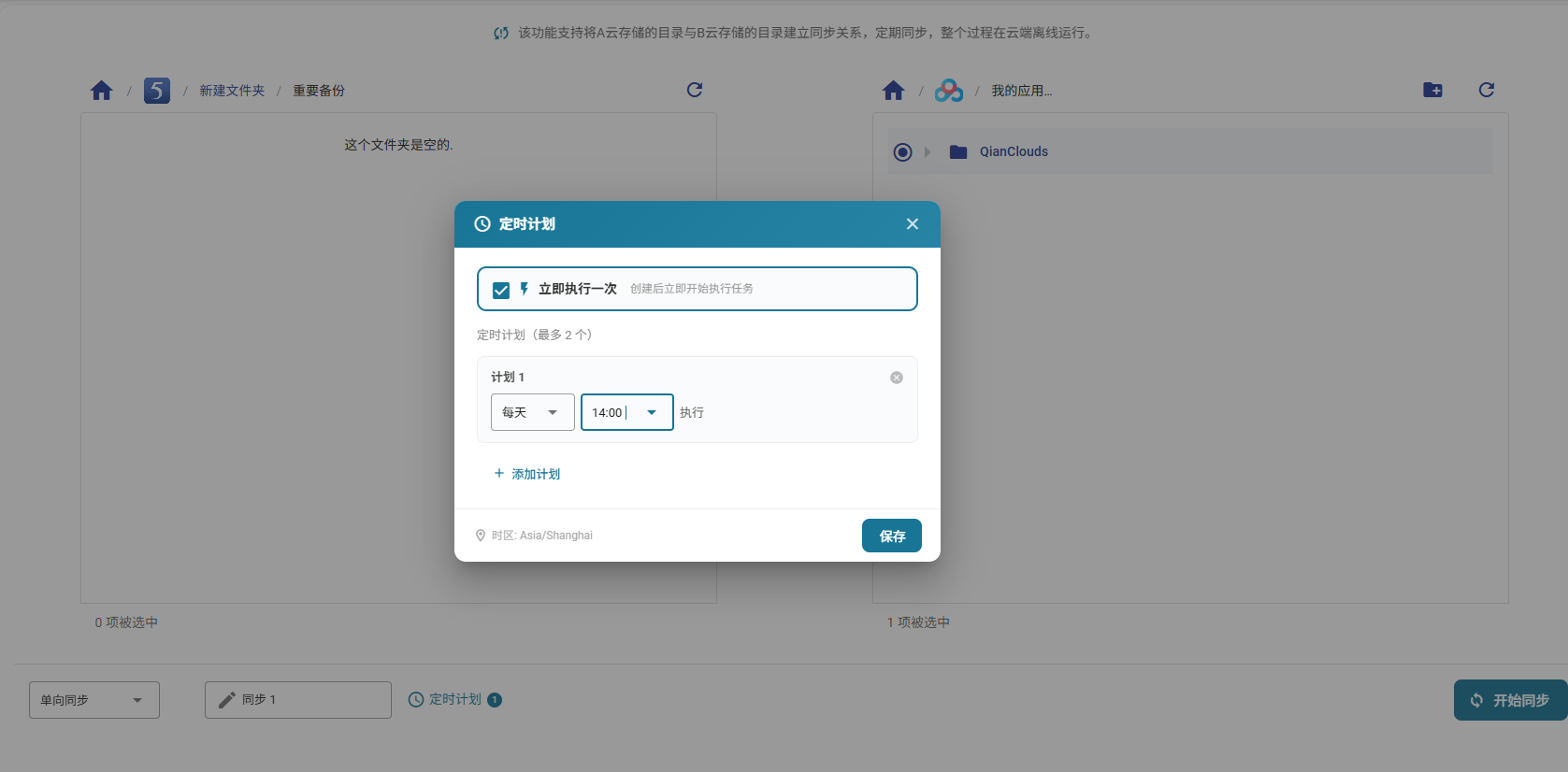Viewport: 1568px width, 772px height.
Task: Go to home in left source panel
Action: [x=101, y=91]
